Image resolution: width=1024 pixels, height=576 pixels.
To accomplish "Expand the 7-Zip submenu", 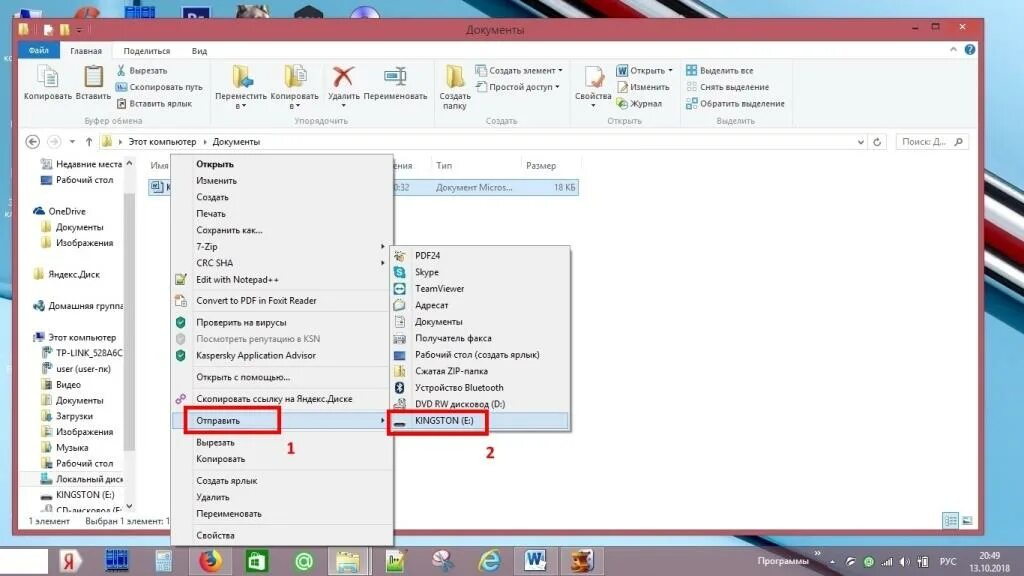I will pos(282,246).
